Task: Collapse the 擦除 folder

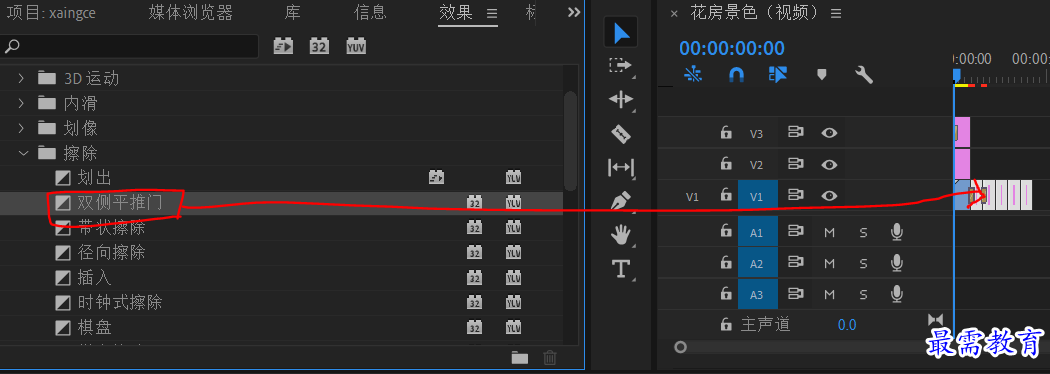Action: 23,153
